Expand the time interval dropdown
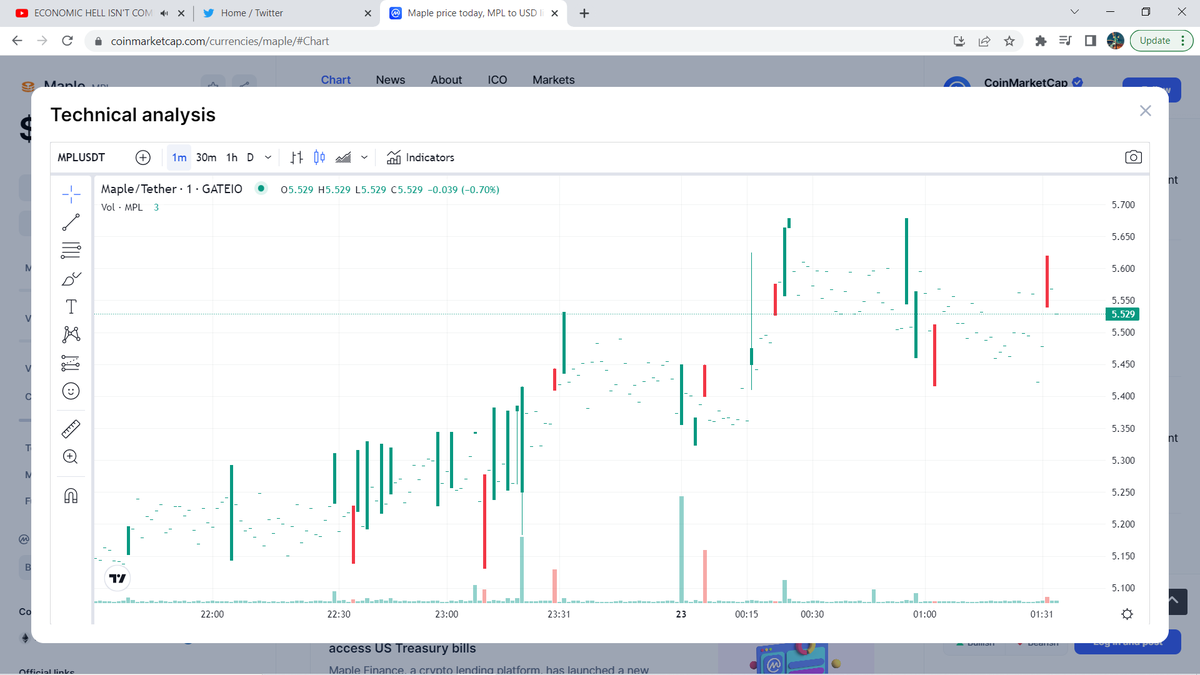The height and width of the screenshot is (675, 1200). point(267,157)
